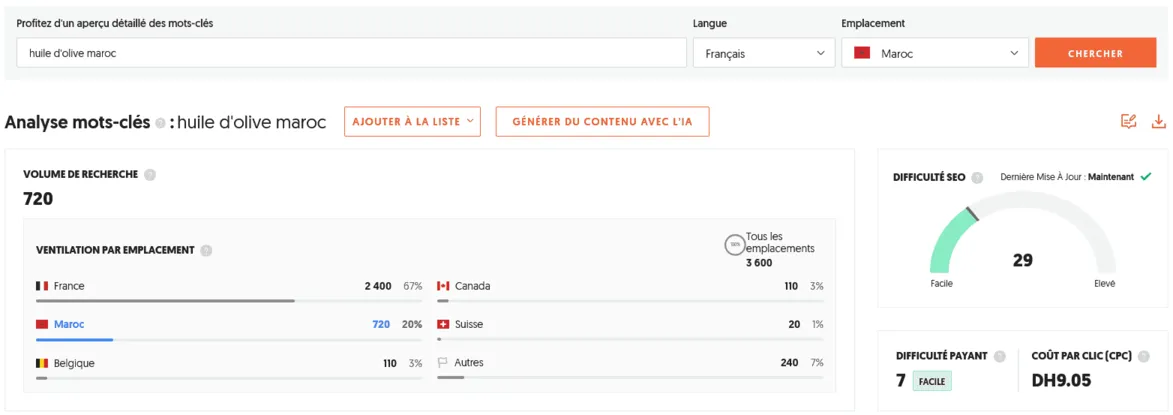Click the green checkmark after Maintenant
This screenshot has height=415, width=1173.
[x=1145, y=177]
